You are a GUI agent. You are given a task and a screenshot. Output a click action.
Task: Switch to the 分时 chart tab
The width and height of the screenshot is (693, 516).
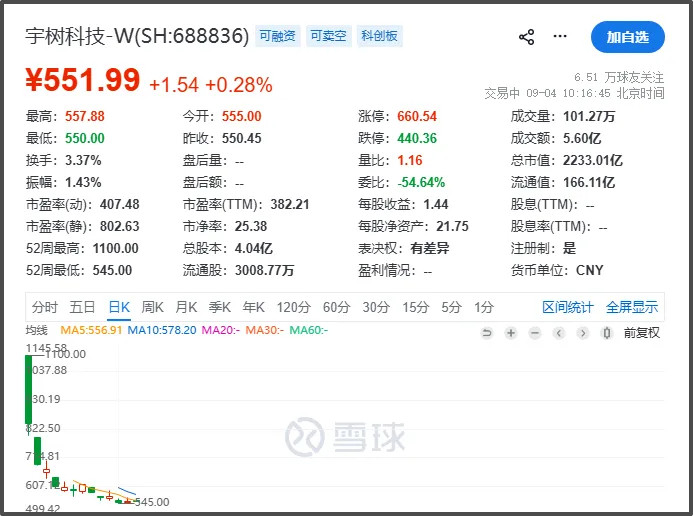click(45, 307)
